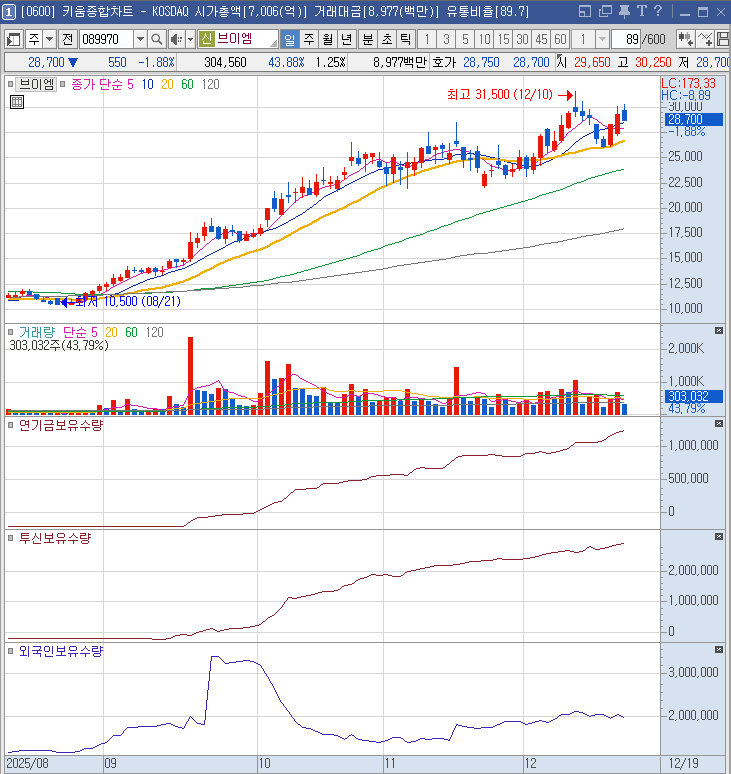
Task: Click the chart layout icon at toolbar end
Action: (x=723, y=39)
